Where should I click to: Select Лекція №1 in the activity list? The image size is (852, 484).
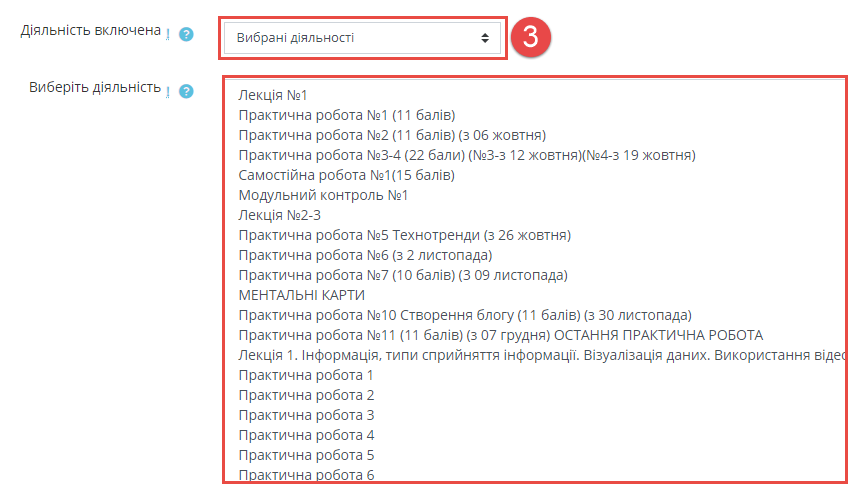click(273, 95)
